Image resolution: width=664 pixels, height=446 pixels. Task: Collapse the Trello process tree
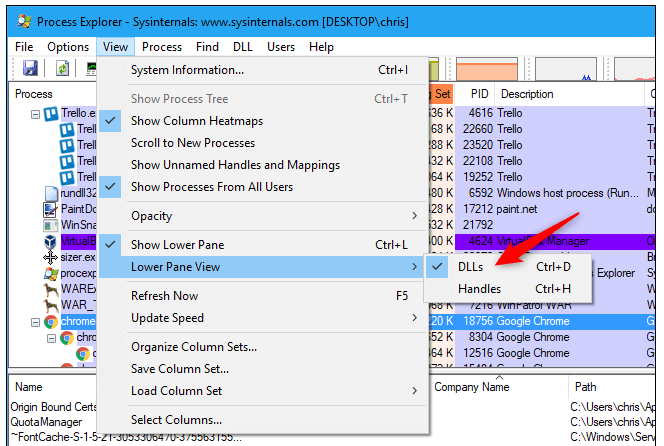pyautogui.click(x=36, y=114)
